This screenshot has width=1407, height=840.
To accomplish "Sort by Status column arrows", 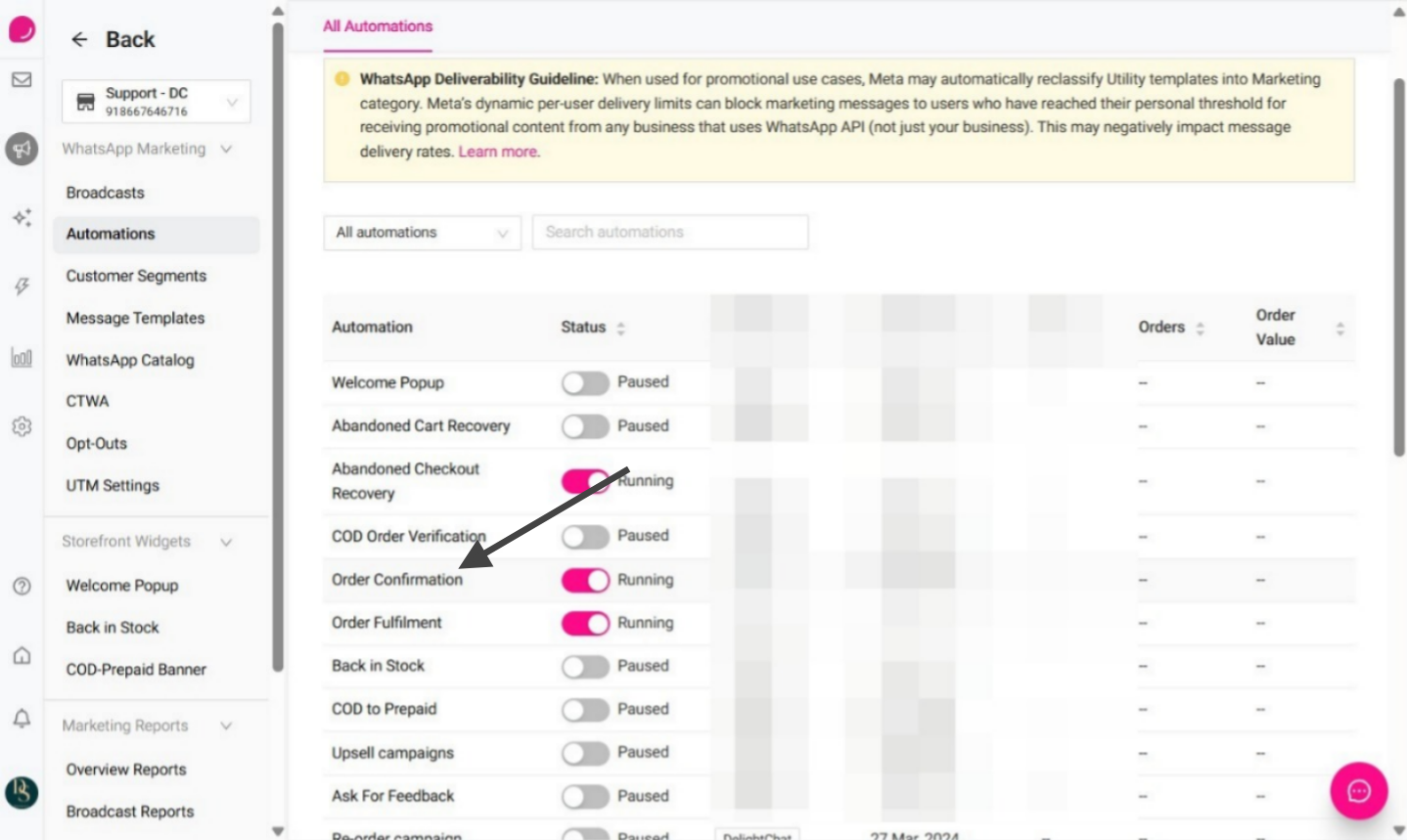I will [x=620, y=328].
